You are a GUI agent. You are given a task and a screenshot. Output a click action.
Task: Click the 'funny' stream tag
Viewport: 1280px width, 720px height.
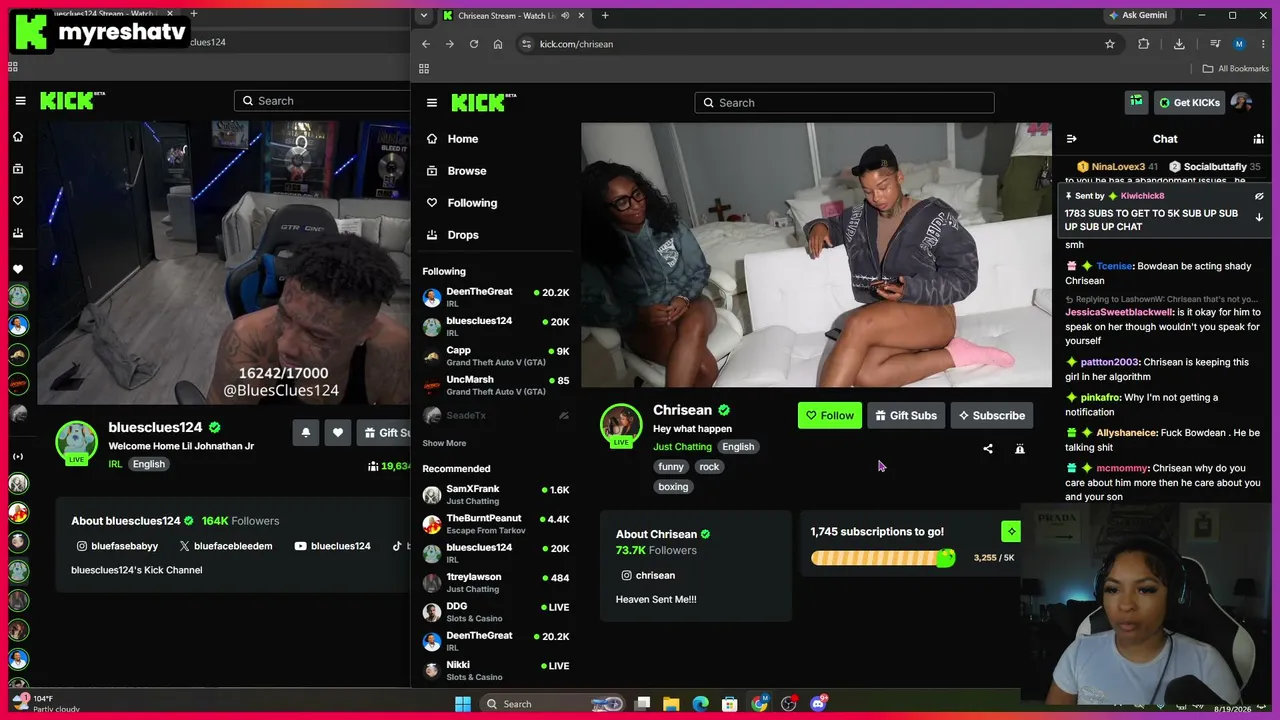pos(671,467)
